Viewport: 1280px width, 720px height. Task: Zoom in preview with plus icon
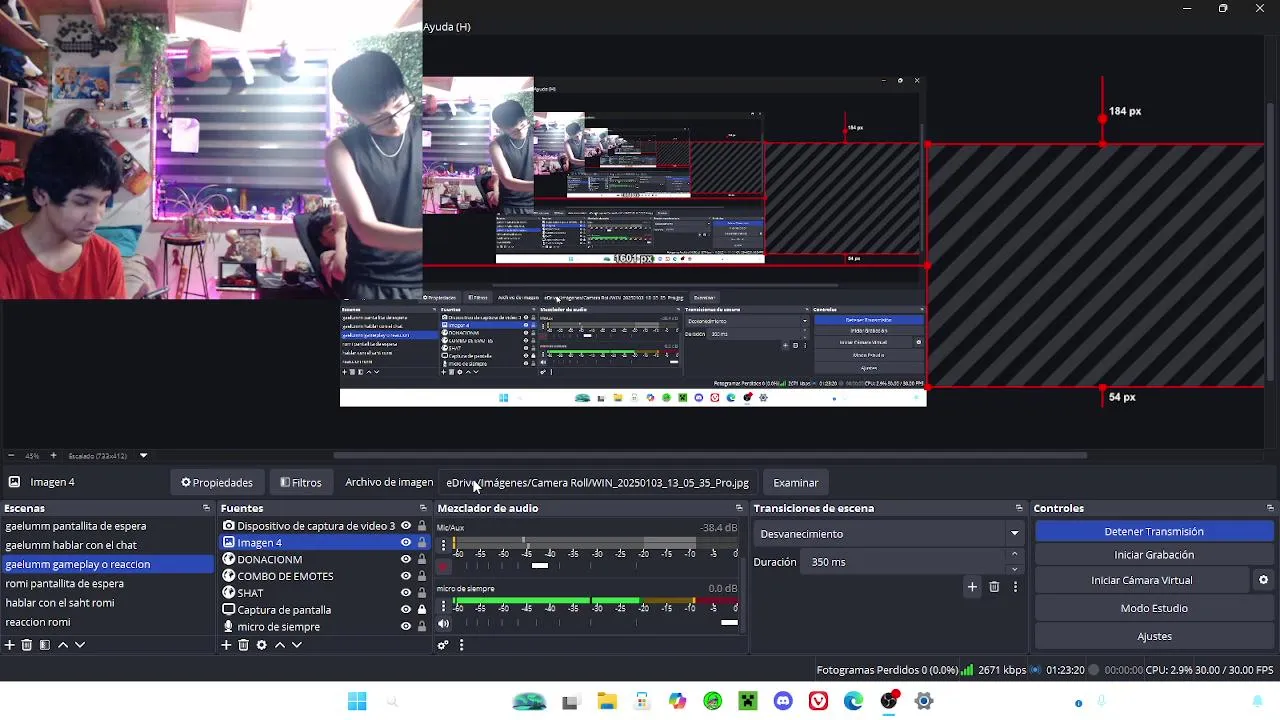[53, 456]
